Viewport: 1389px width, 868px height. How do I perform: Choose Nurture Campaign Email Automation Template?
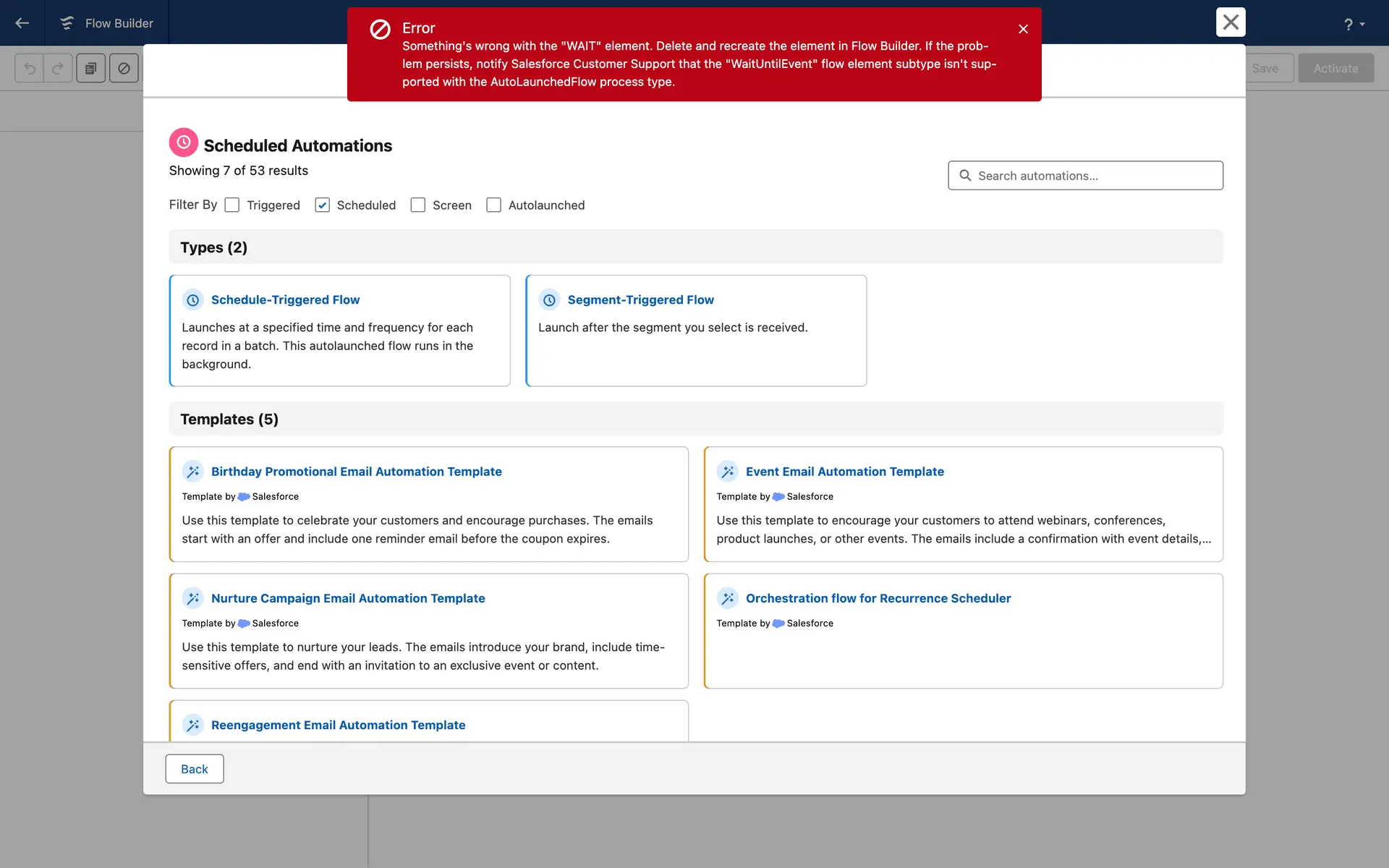point(348,598)
